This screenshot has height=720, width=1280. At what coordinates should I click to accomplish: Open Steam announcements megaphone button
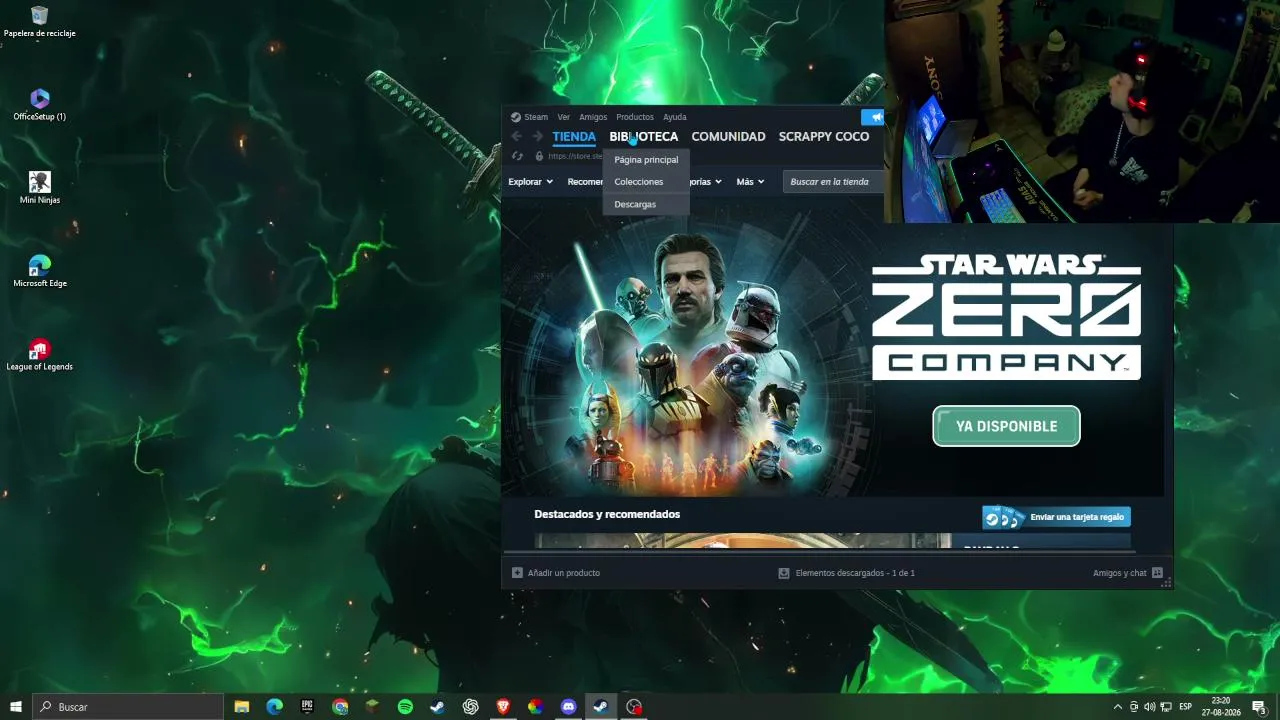tap(872, 117)
